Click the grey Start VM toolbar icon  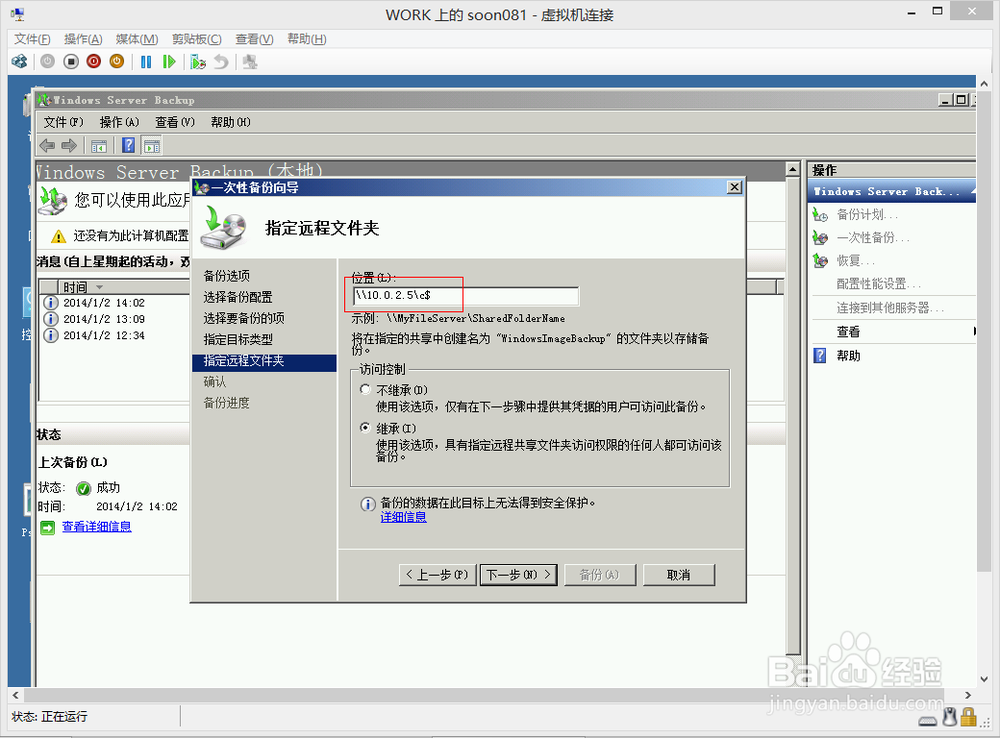(x=48, y=62)
